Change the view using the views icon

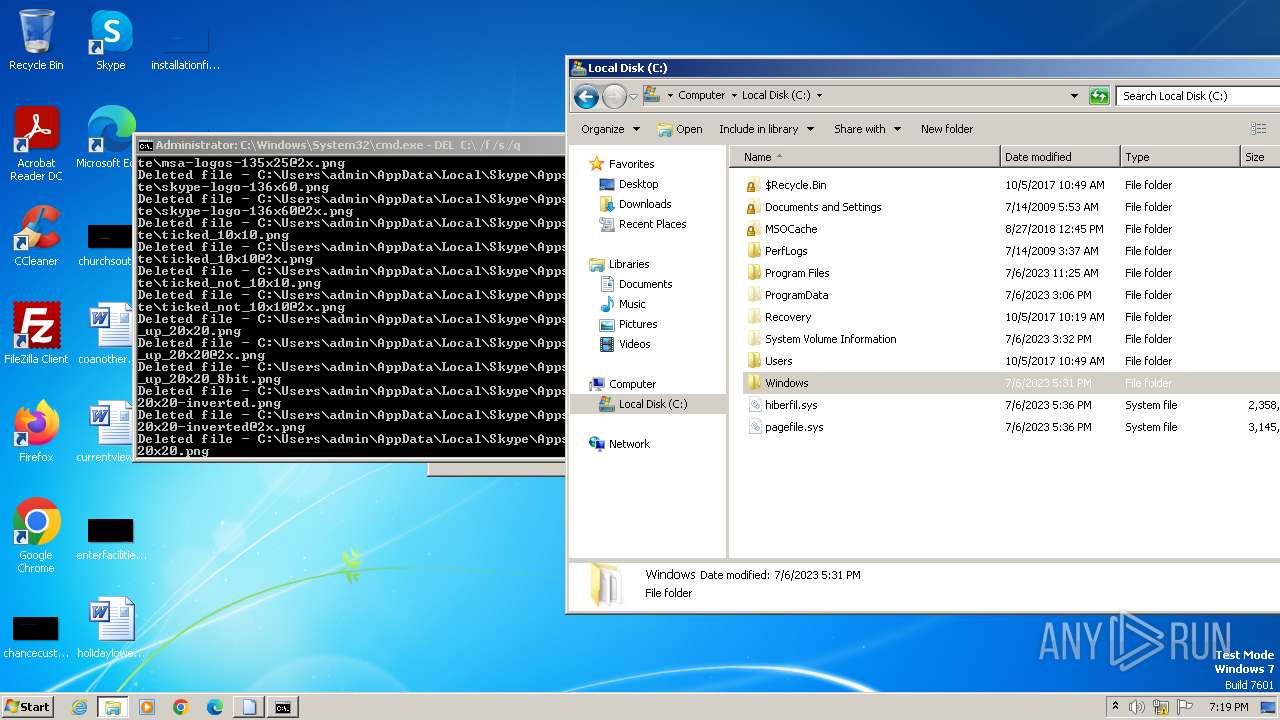pos(1258,129)
